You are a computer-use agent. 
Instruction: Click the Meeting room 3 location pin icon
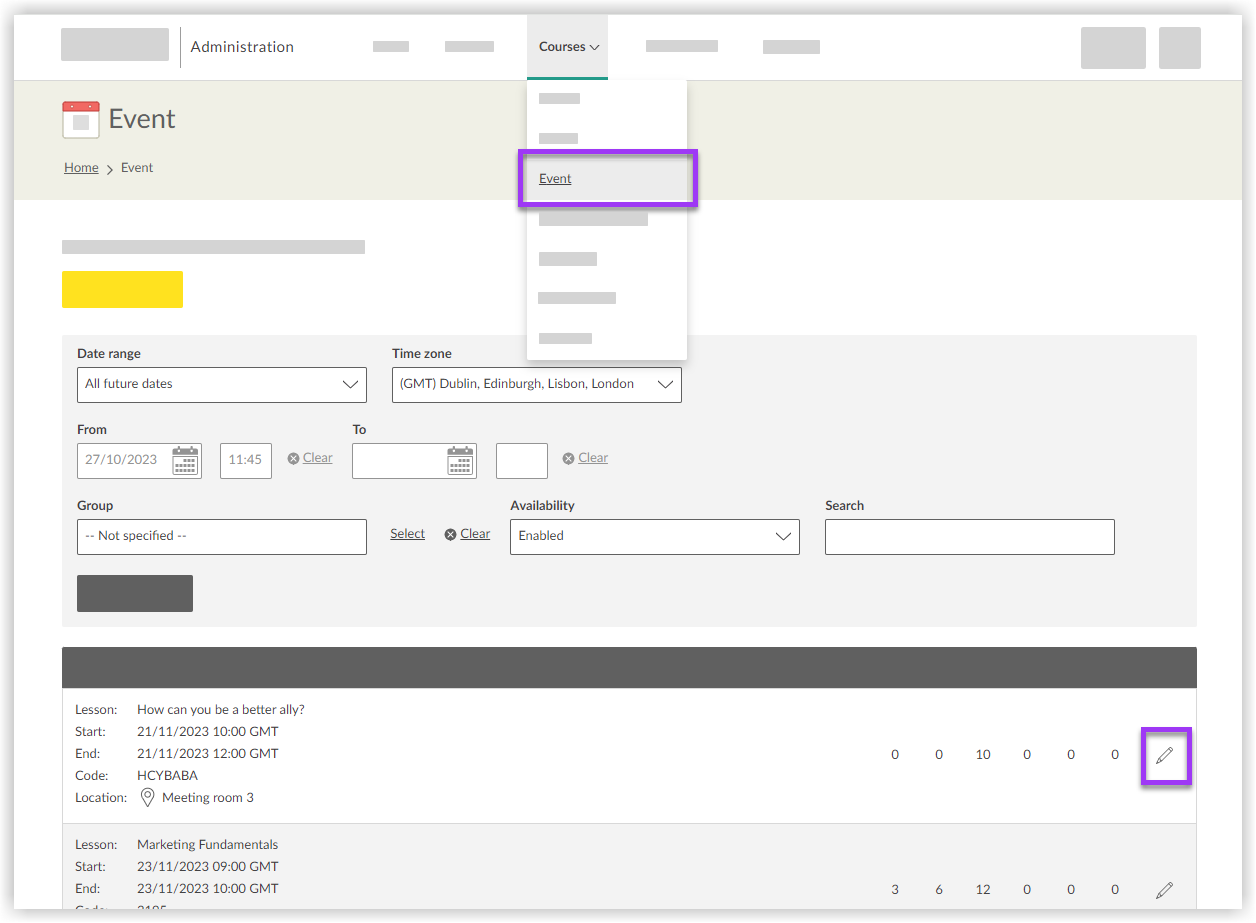pyautogui.click(x=148, y=798)
